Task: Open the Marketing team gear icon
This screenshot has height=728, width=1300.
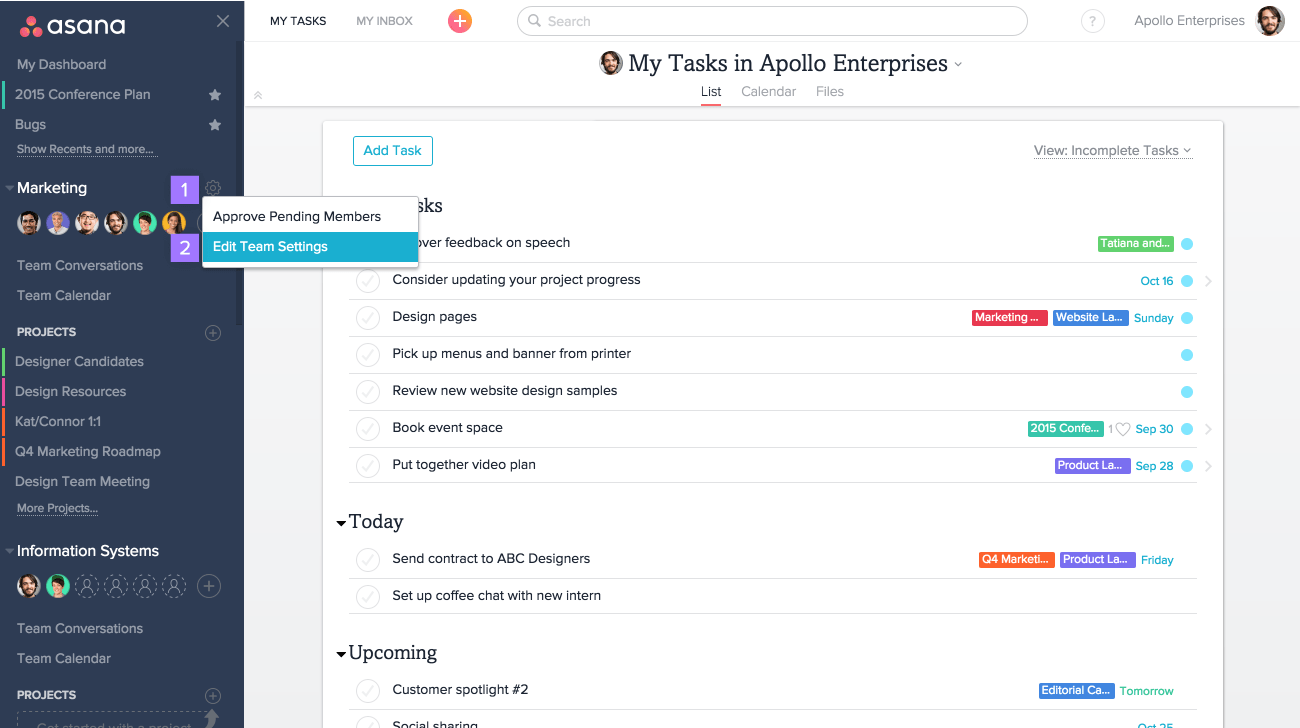Action: click(213, 188)
